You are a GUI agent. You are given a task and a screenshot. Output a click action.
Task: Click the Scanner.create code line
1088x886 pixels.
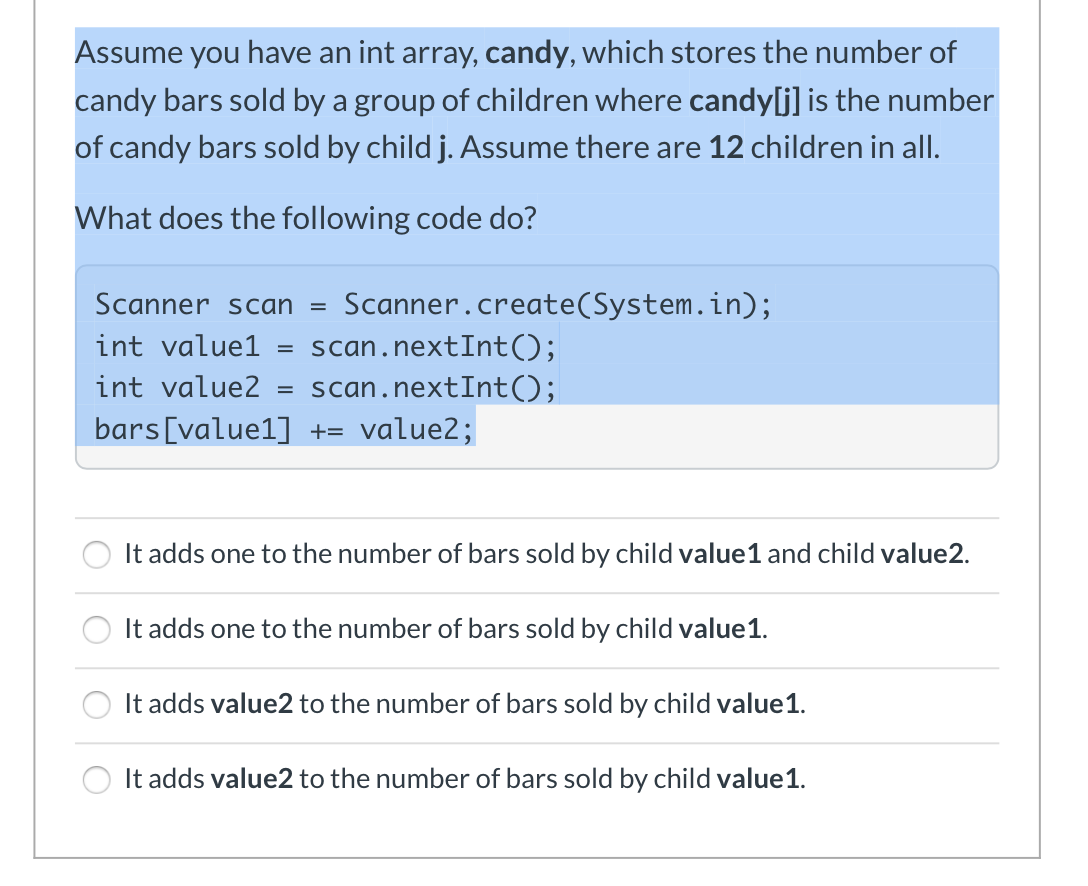tap(432, 304)
